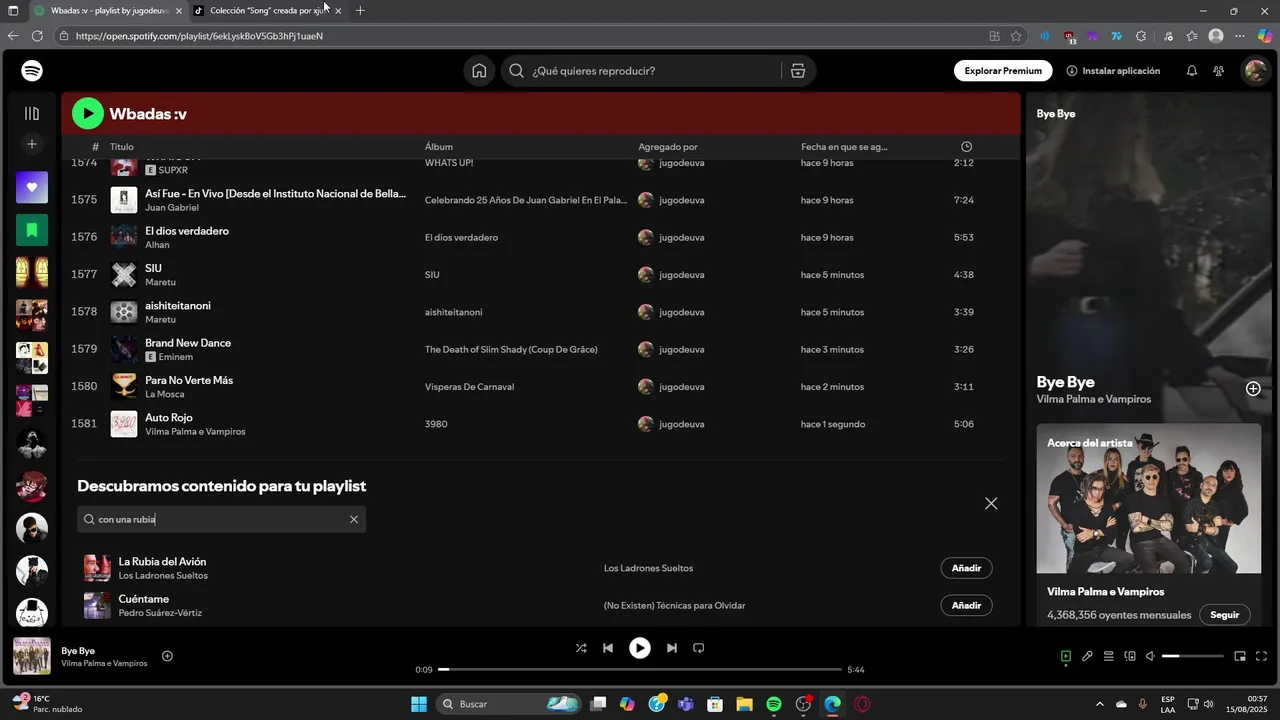
Task: Change duration column sort via clock icon
Action: pos(966,147)
